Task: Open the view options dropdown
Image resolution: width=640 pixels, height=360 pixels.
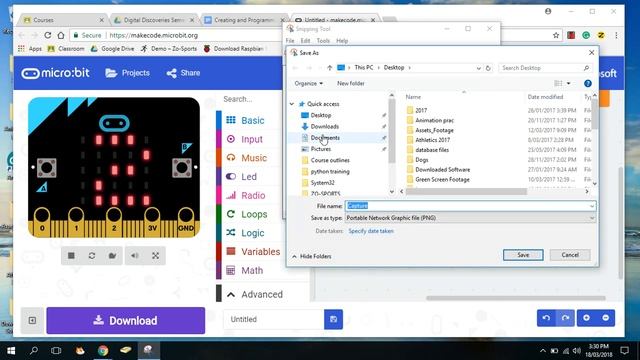Action: coord(569,84)
